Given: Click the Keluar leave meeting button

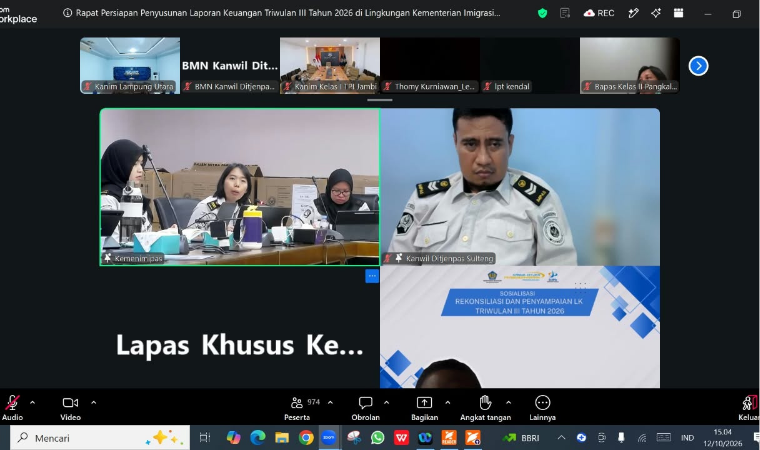Looking at the screenshot, I should click(749, 408).
